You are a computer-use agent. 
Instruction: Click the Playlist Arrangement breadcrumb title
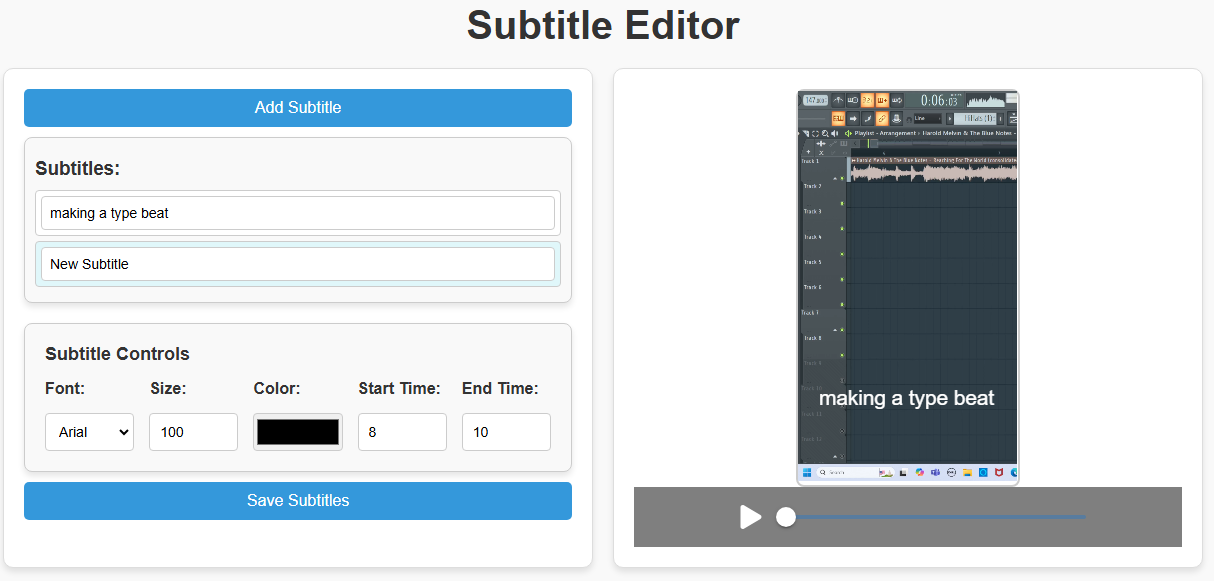tap(885, 133)
